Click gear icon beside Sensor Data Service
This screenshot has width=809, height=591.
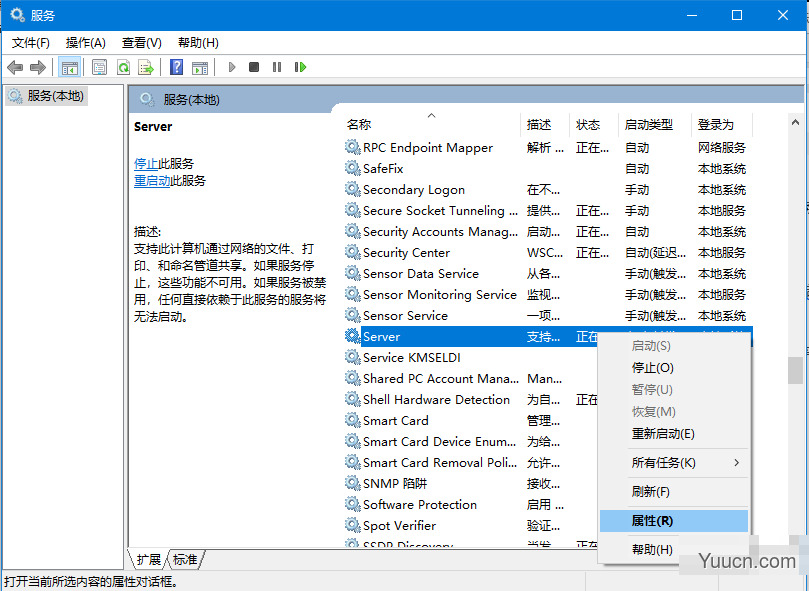[x=352, y=274]
